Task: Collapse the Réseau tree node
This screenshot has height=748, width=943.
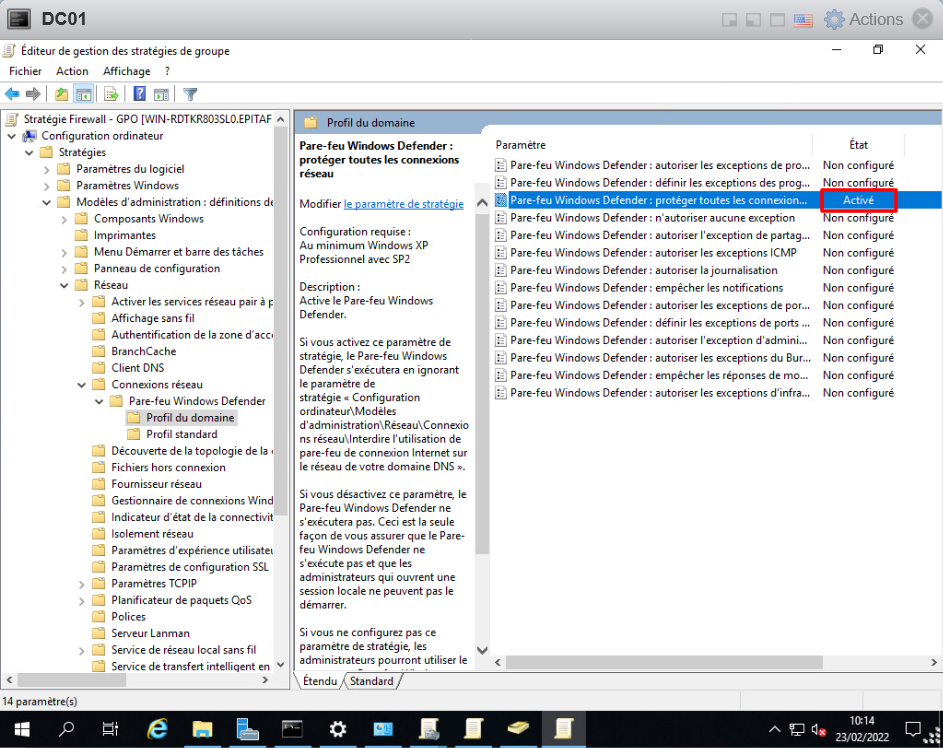Action: pyautogui.click(x=65, y=285)
